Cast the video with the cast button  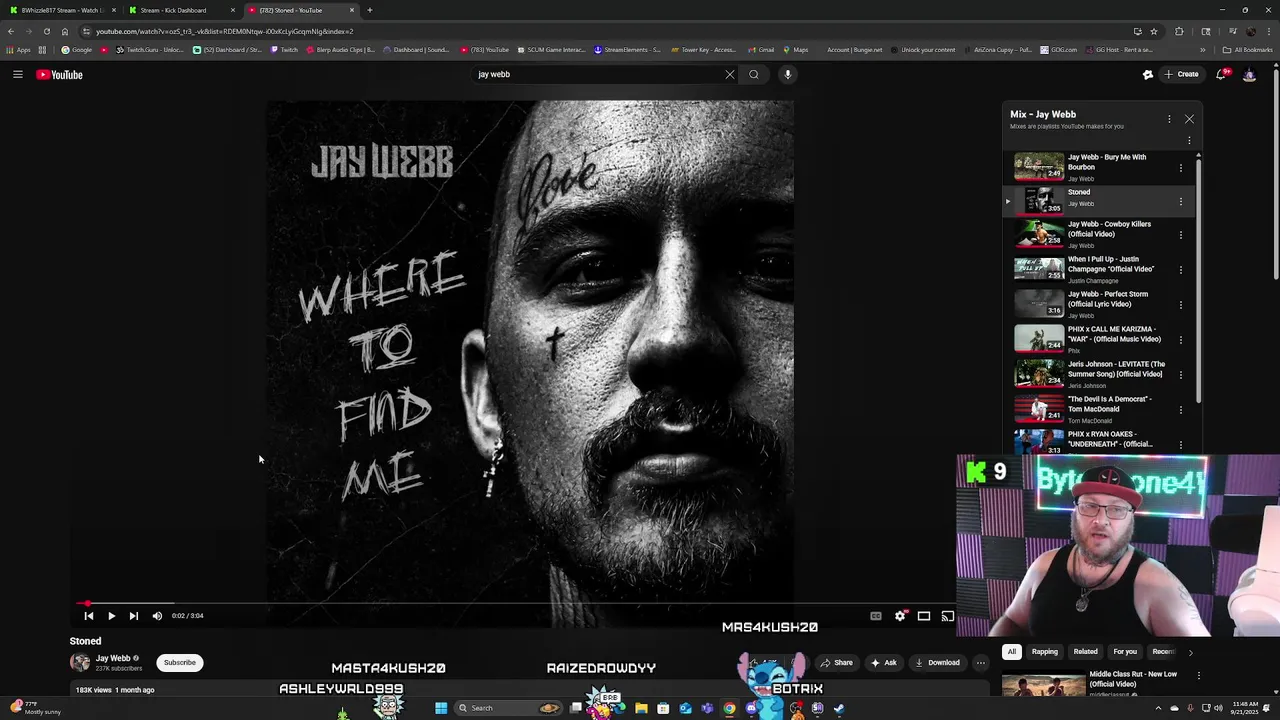(x=947, y=616)
